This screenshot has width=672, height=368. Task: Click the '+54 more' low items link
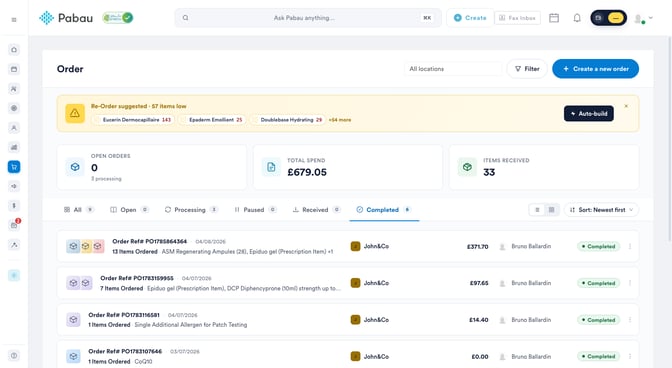(x=340, y=120)
